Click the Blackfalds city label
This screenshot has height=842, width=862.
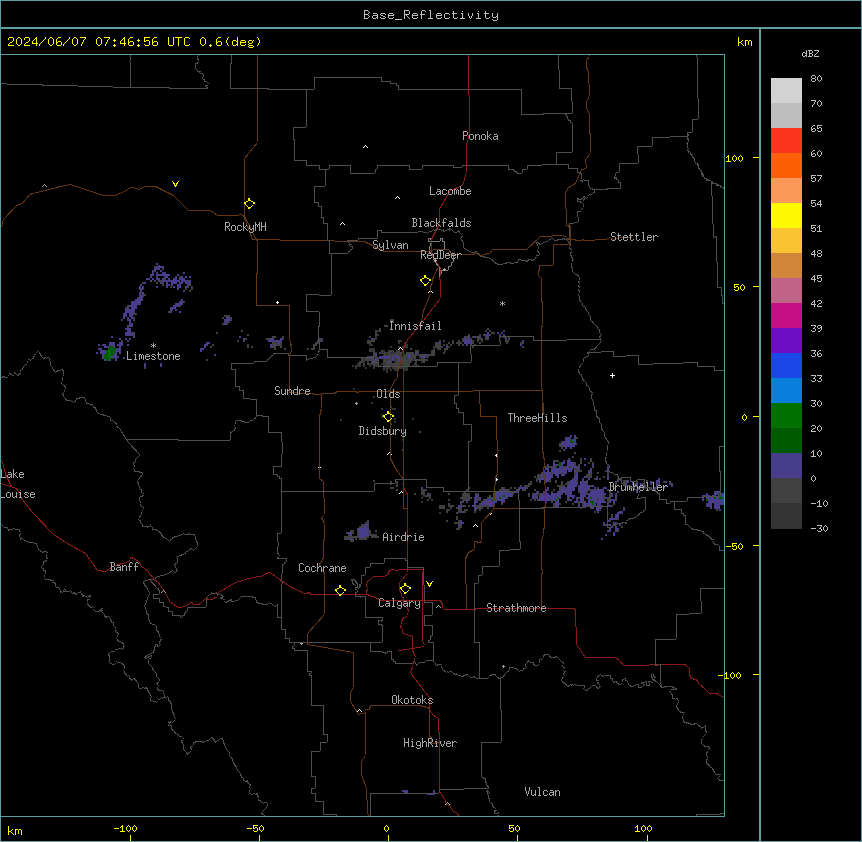point(441,223)
